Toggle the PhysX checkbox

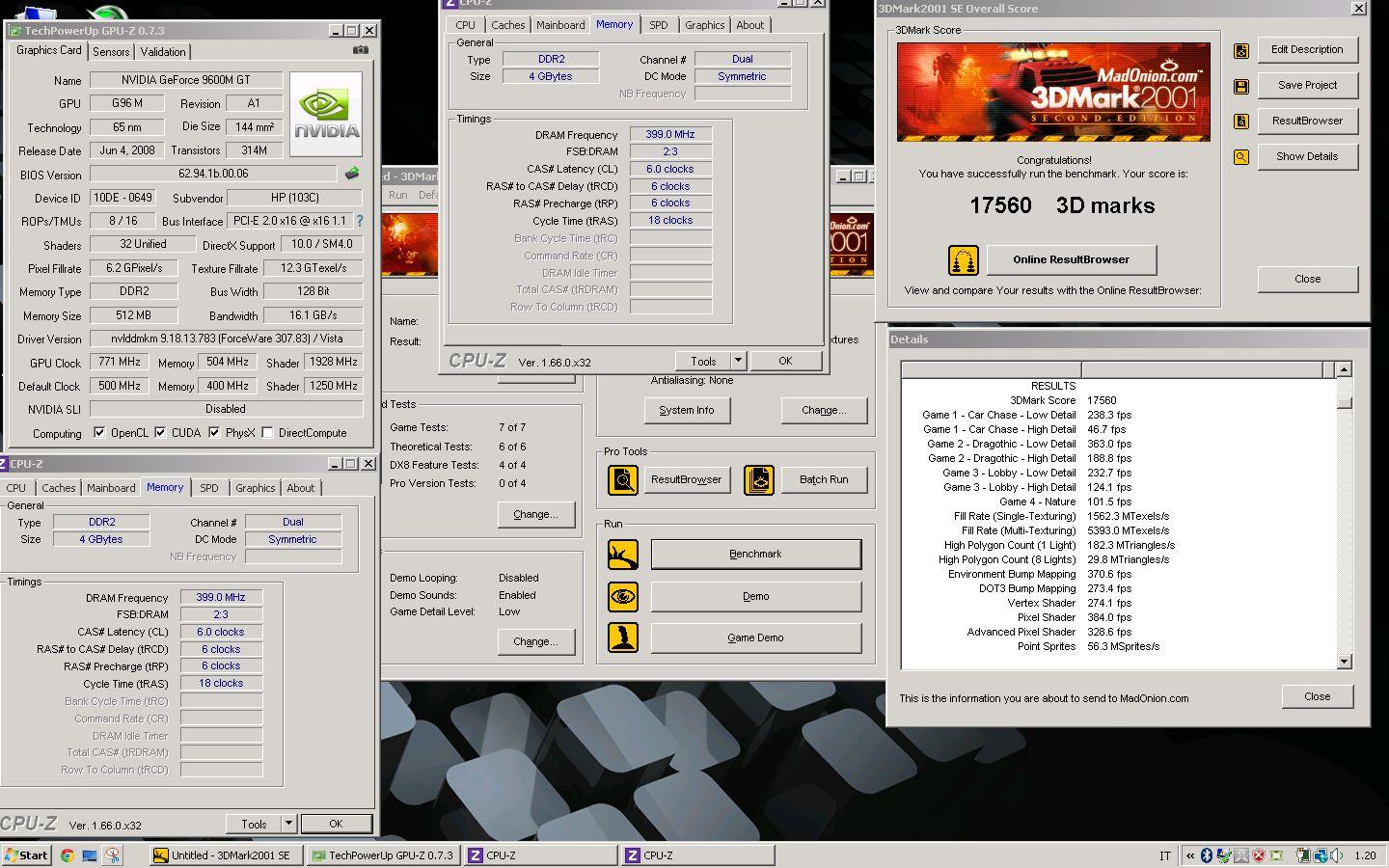pos(214,433)
